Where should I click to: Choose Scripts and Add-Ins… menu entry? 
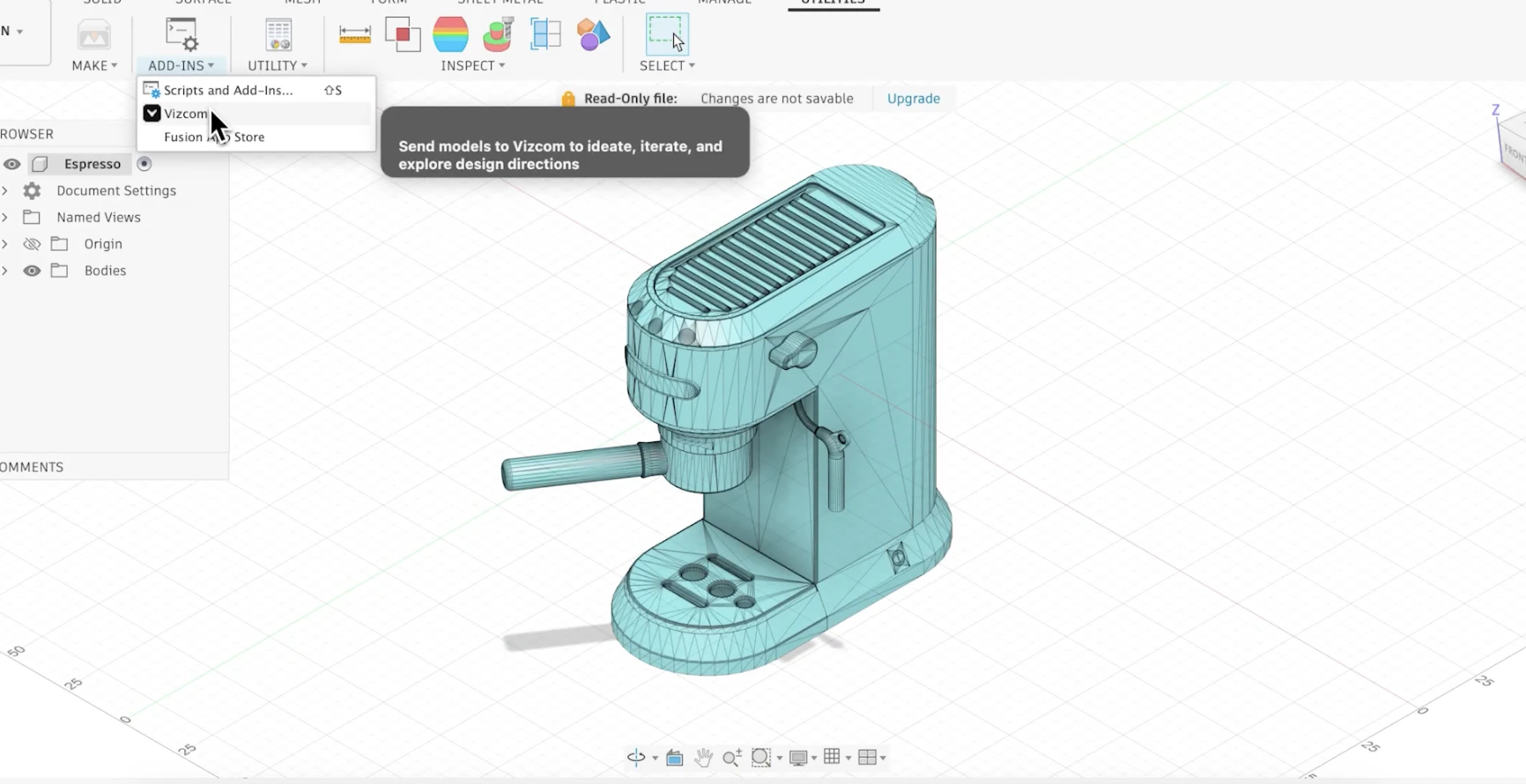256,90
